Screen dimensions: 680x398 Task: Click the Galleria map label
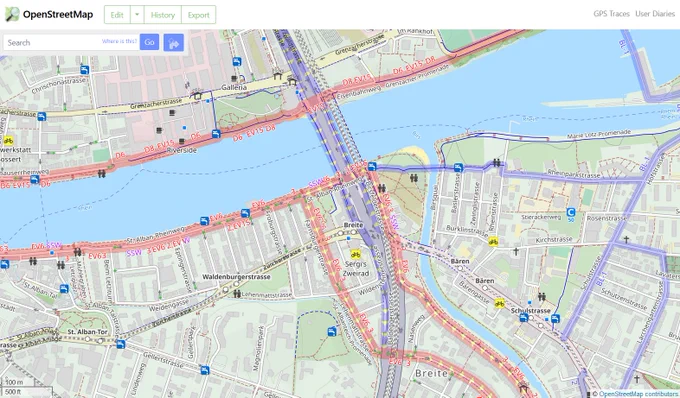(x=234, y=87)
